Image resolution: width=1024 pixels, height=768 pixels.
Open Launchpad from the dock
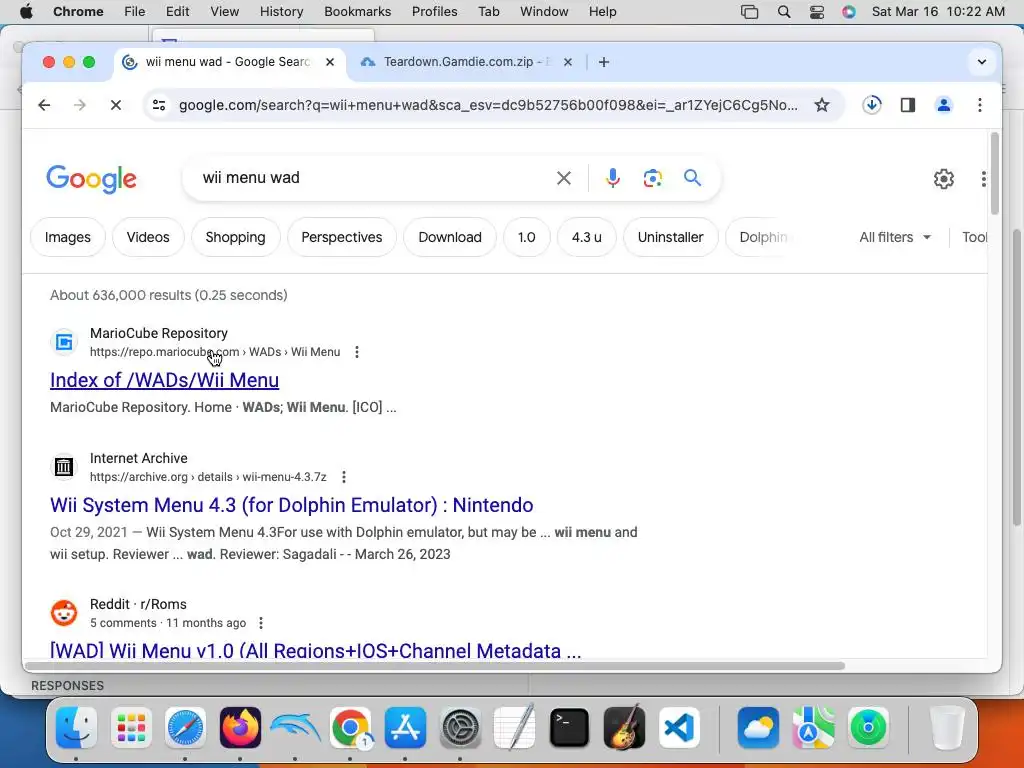coord(131,728)
